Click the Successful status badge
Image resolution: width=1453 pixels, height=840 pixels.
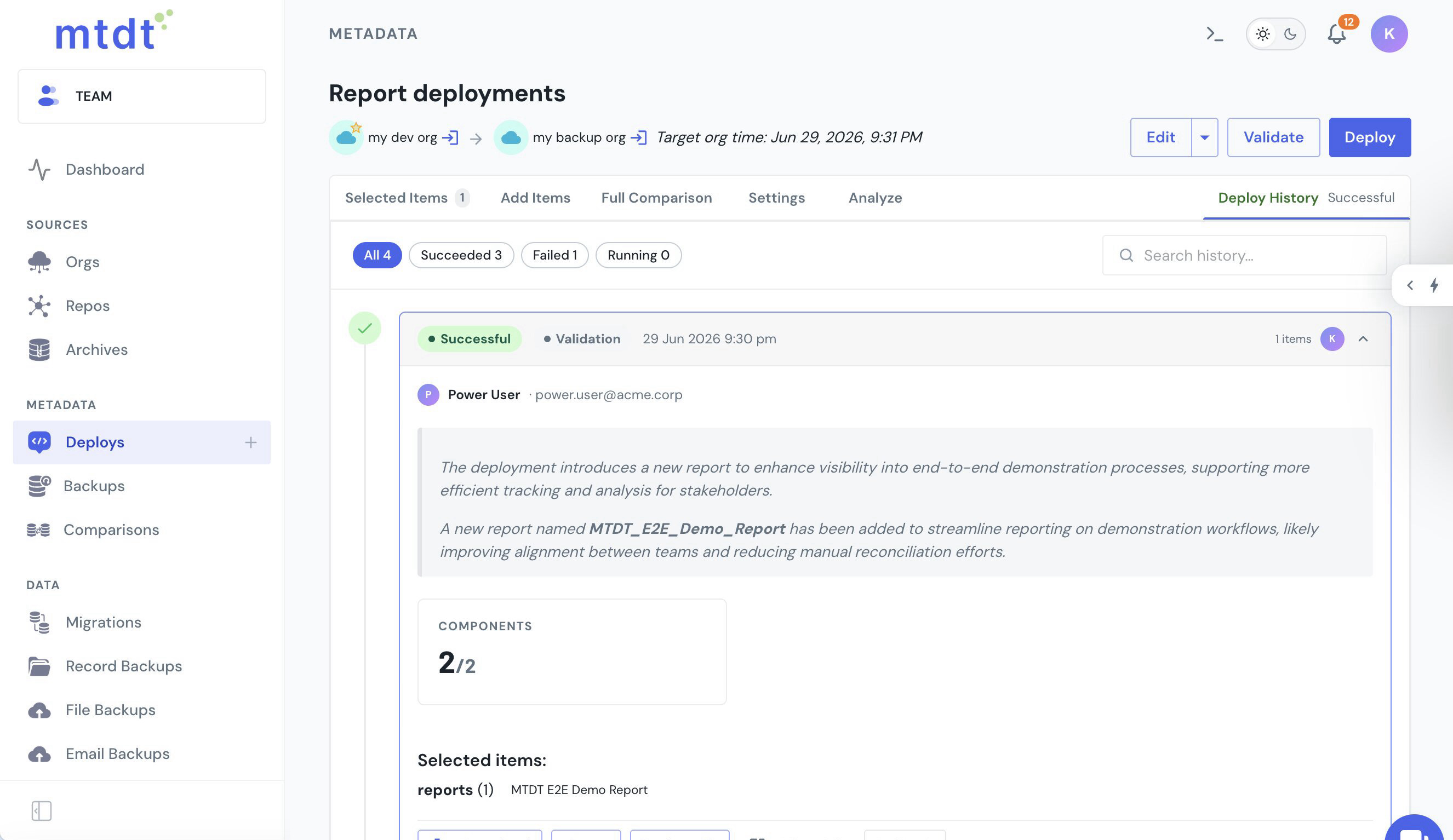pyautogui.click(x=470, y=339)
